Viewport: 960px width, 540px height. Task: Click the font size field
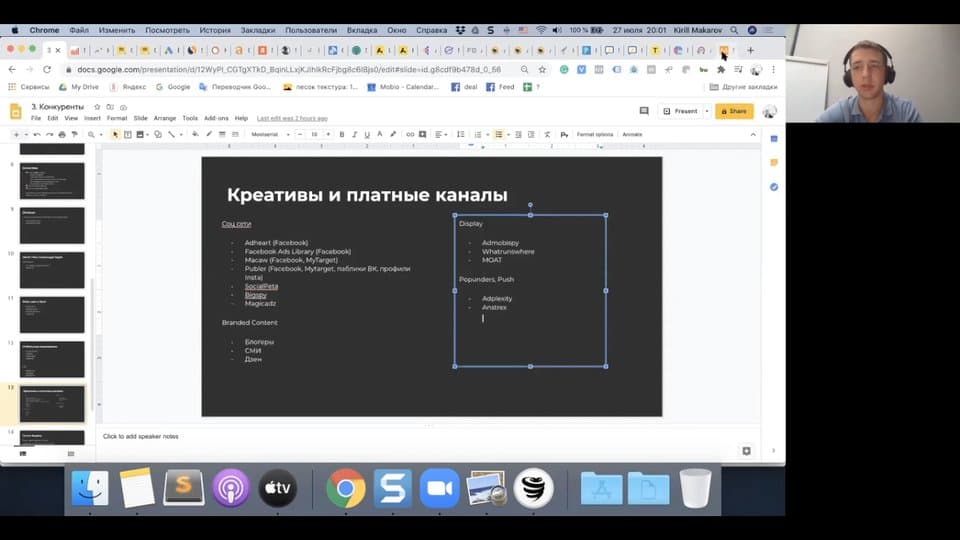tap(314, 135)
